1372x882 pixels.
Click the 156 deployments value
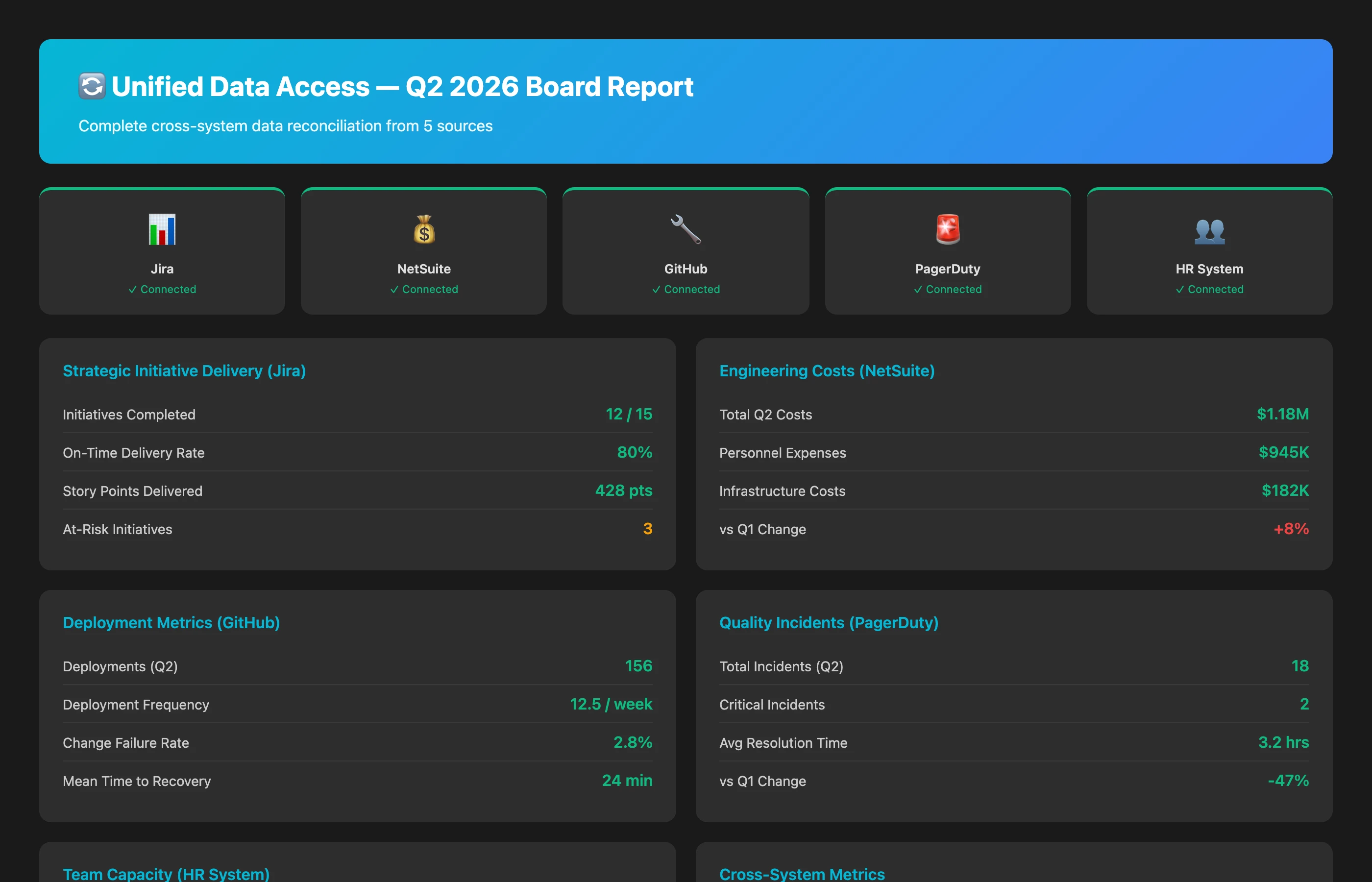(638, 666)
